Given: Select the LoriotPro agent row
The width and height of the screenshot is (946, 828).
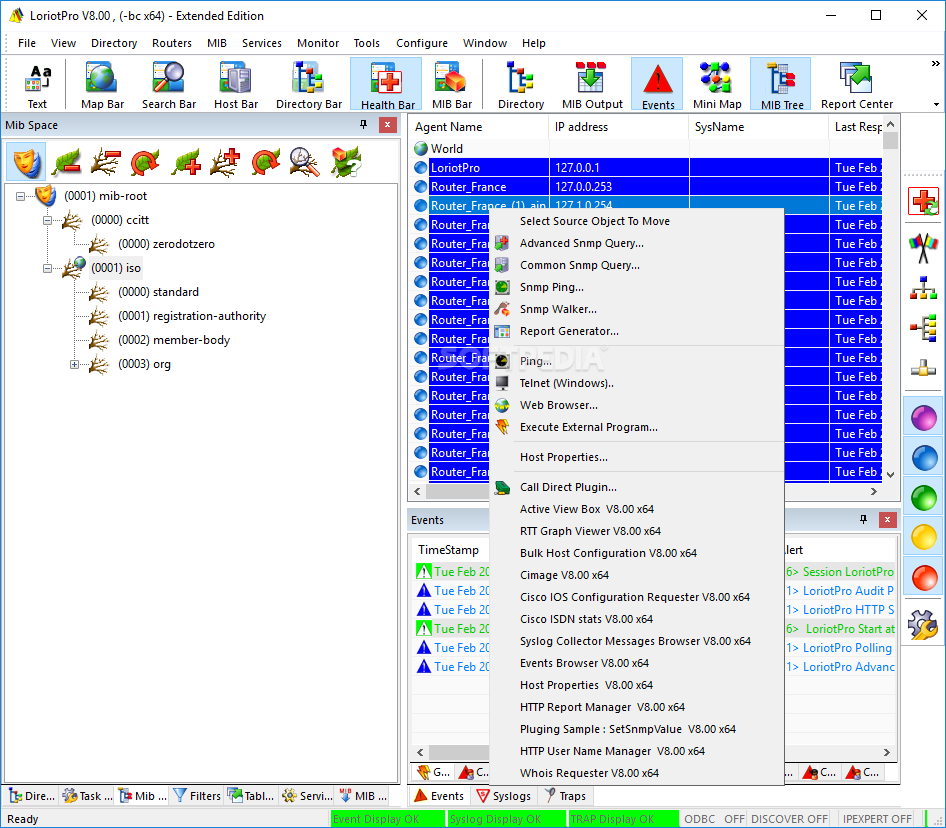Looking at the screenshot, I should pyautogui.click(x=646, y=168).
